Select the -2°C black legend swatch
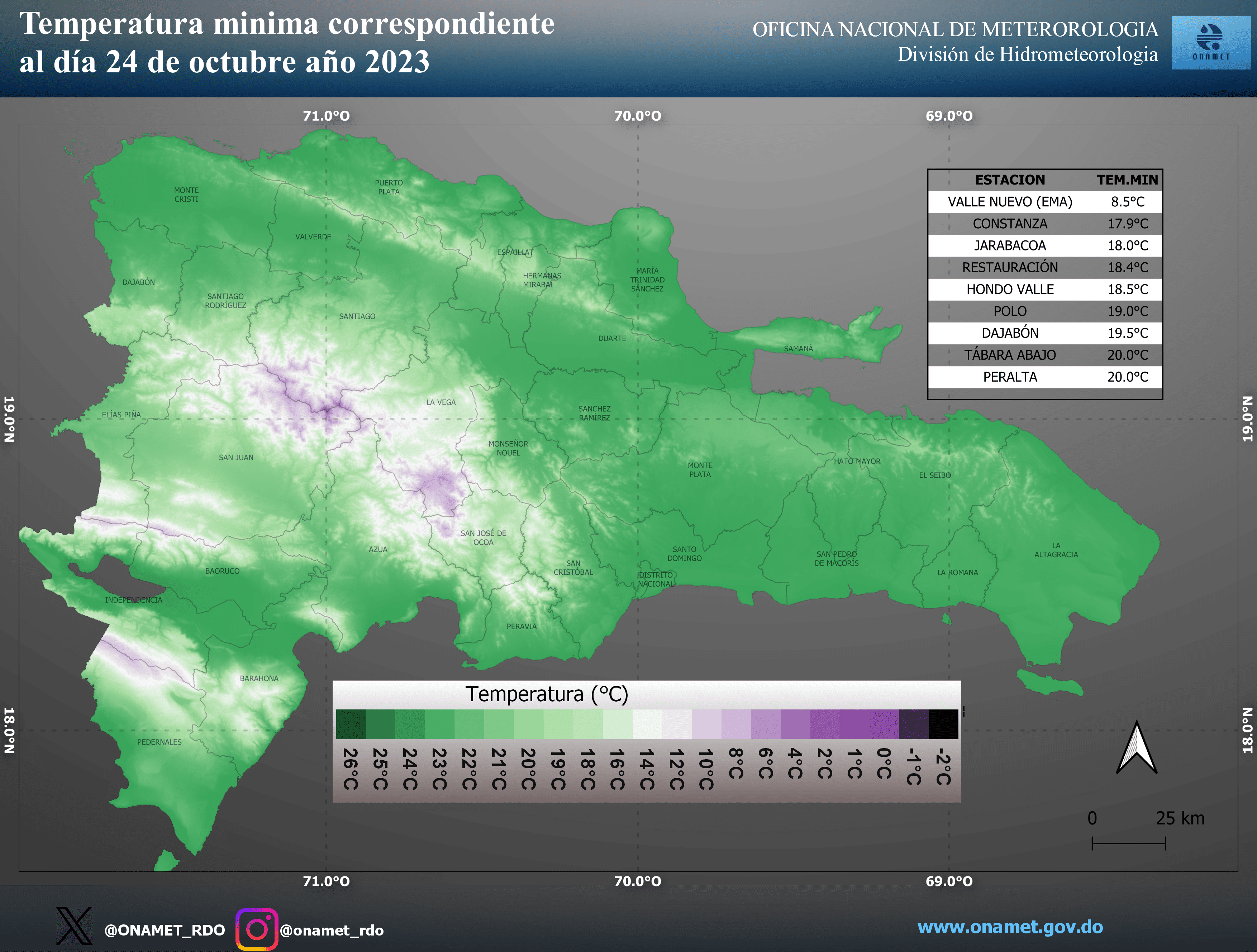This screenshot has width=1257, height=952. pos(943,724)
